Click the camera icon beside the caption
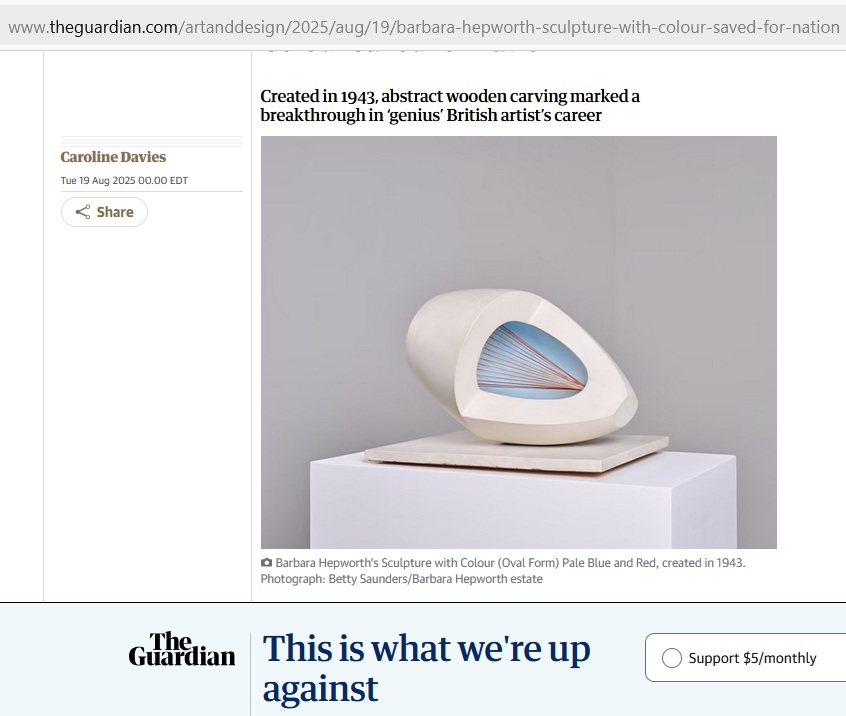Screen dimensions: 846x716 (266, 563)
